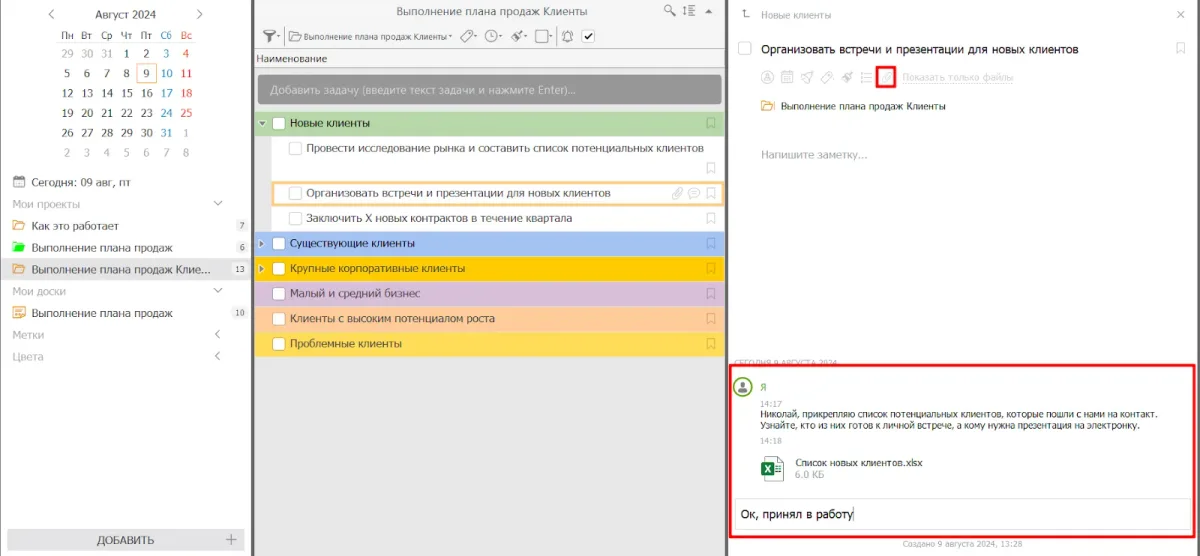The image size is (1200, 556).
Task: Click the calendar date icon in task details
Action: (787, 77)
